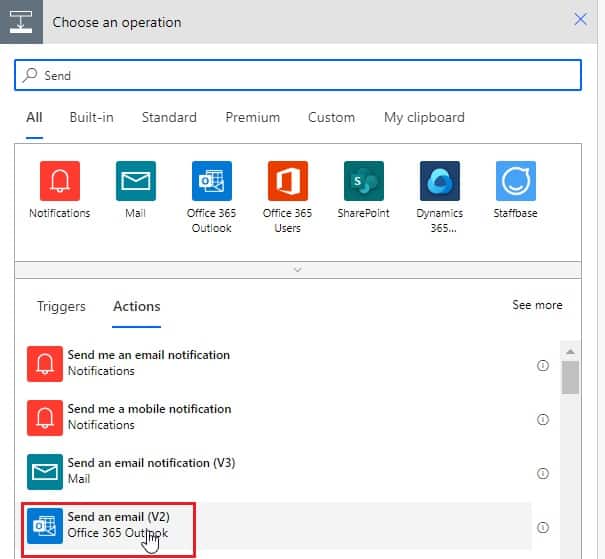Screen dimensions: 605x559
Task: Click the envelope icon of Send an email notification (V3)
Action: [x=45, y=472]
